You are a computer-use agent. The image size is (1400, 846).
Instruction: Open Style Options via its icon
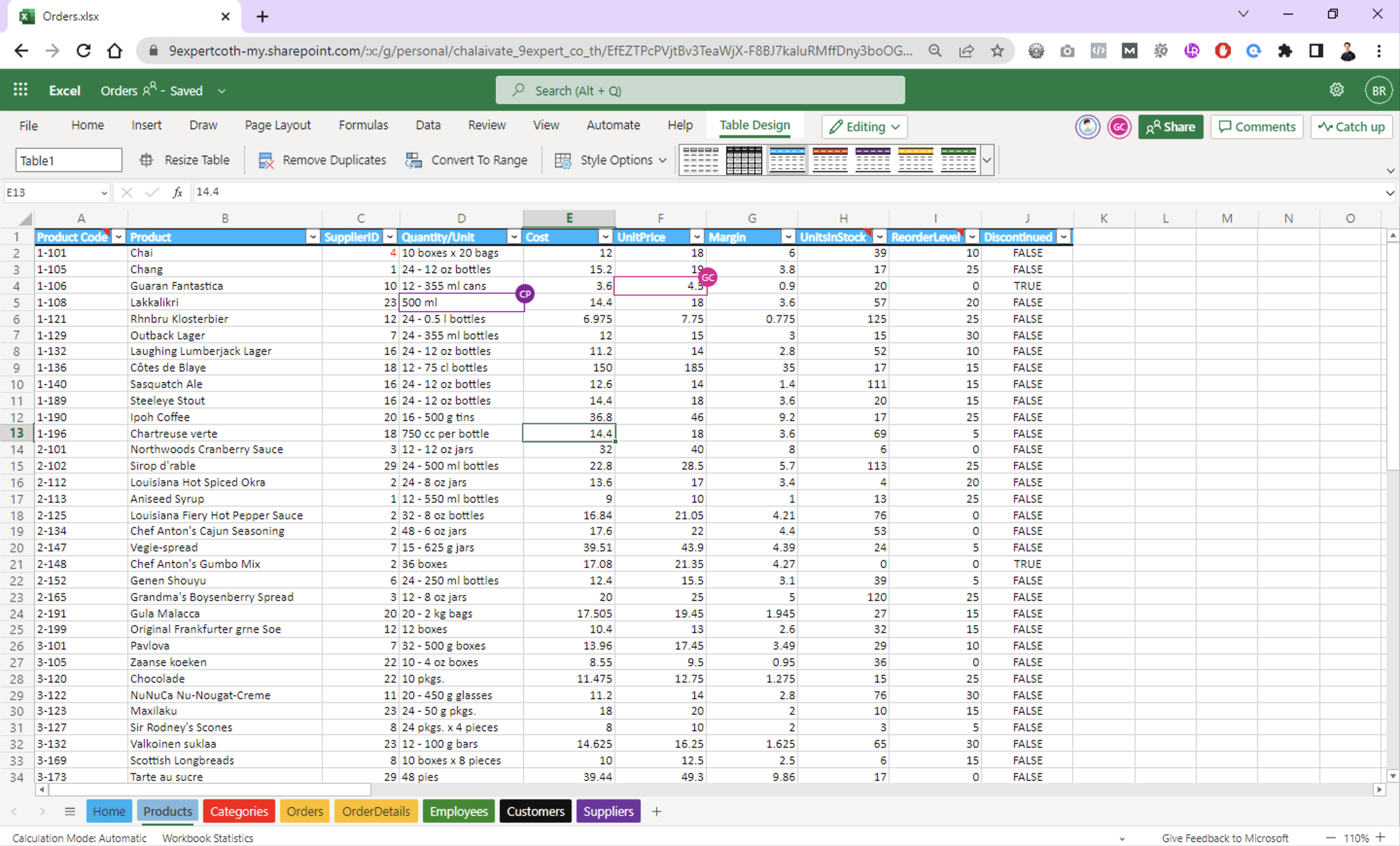pos(562,160)
